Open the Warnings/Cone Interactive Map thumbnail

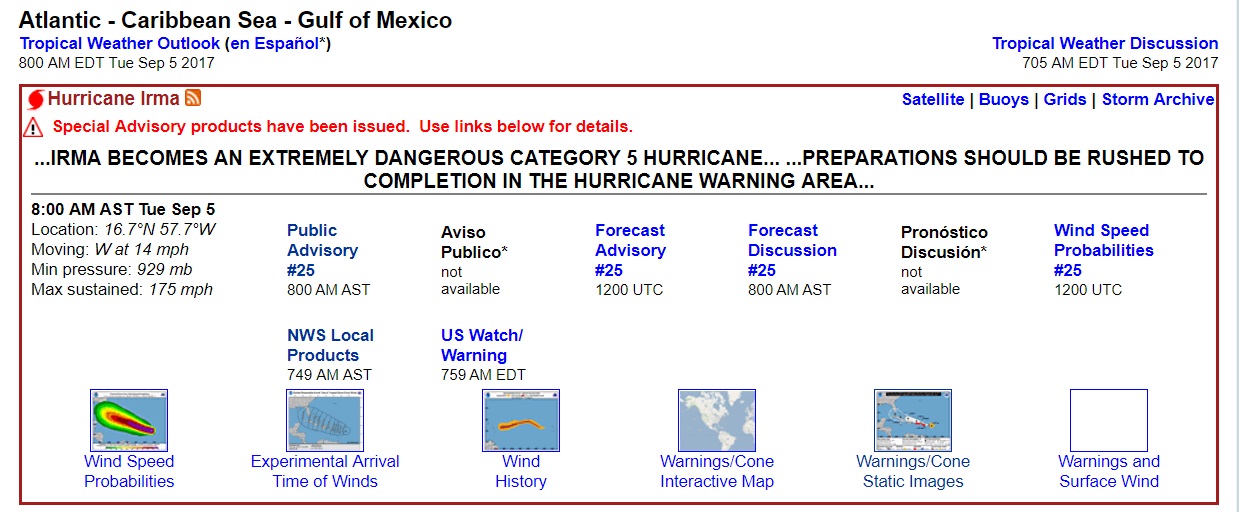(717, 420)
